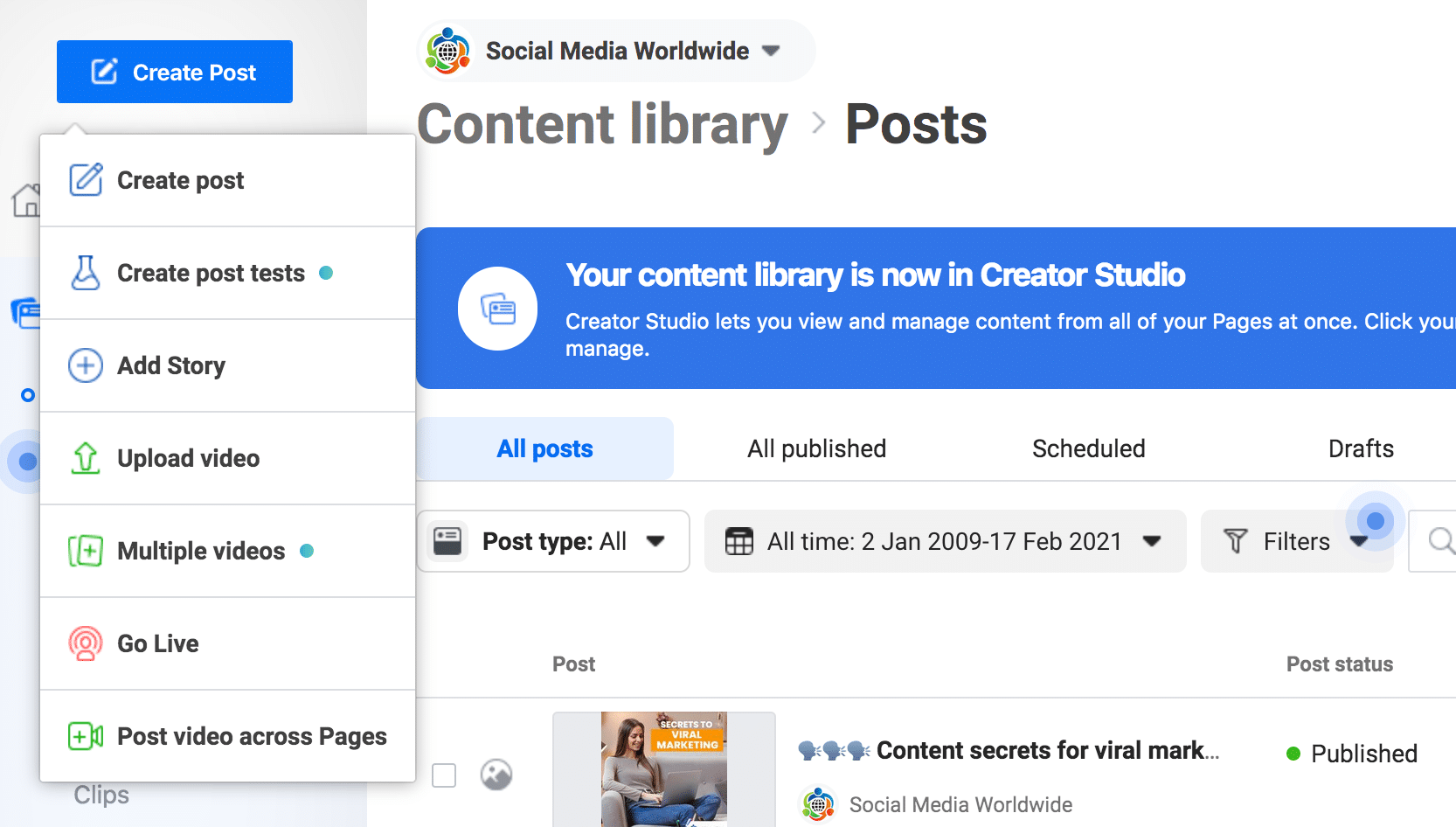
Task: Click the green video camera plus icon
Action: coord(86,736)
